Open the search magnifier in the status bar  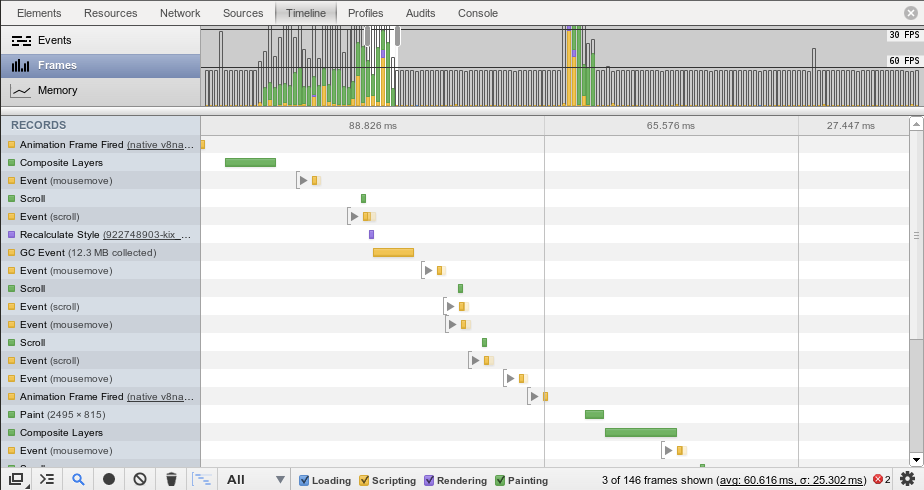click(78, 479)
